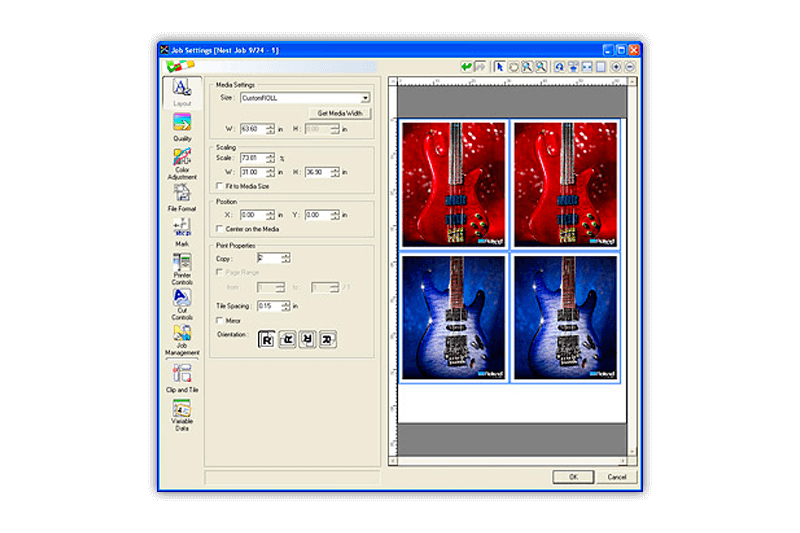Check Center on the Media option
The image size is (800, 533).
coord(220,229)
